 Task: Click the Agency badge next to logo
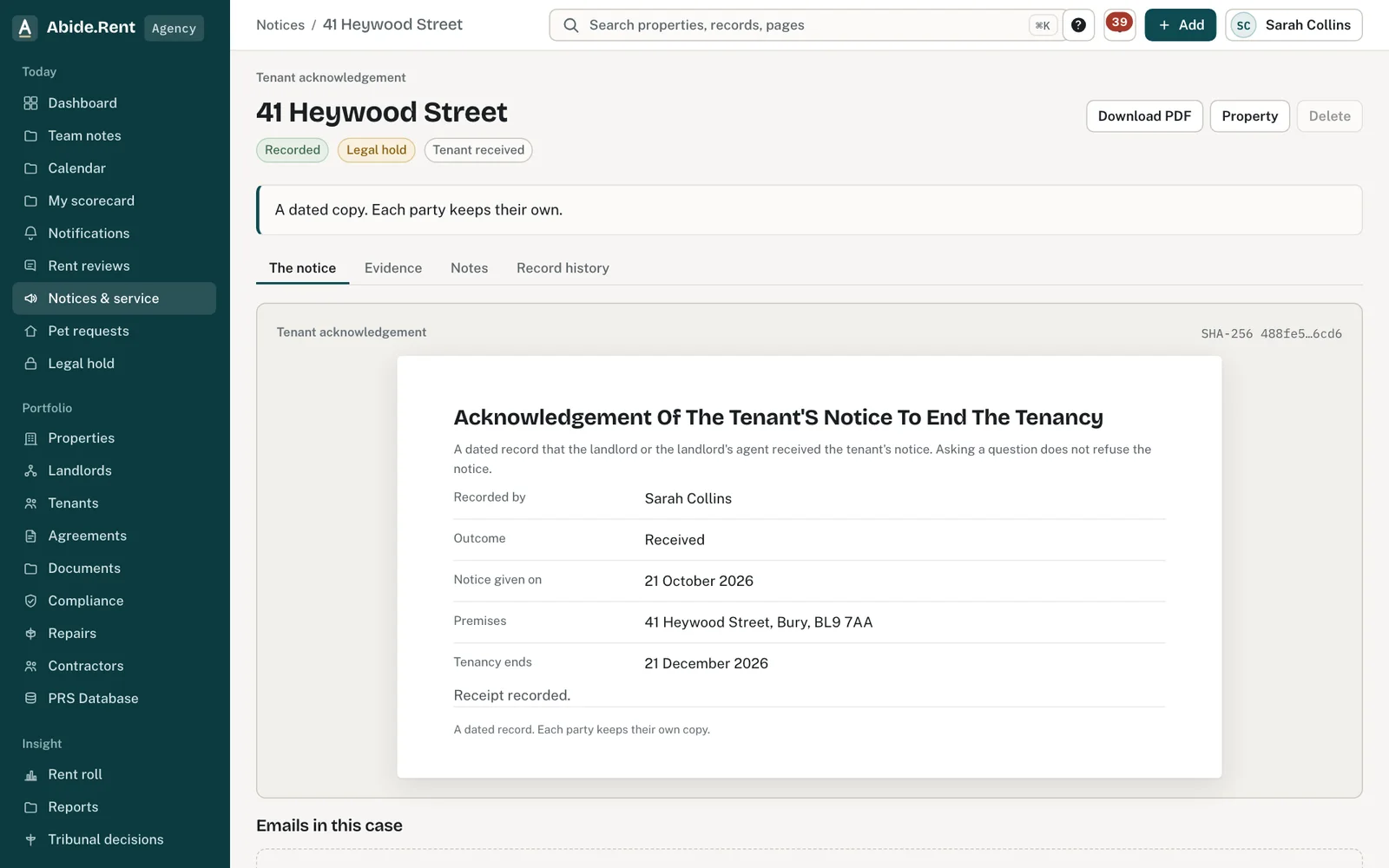click(x=174, y=28)
